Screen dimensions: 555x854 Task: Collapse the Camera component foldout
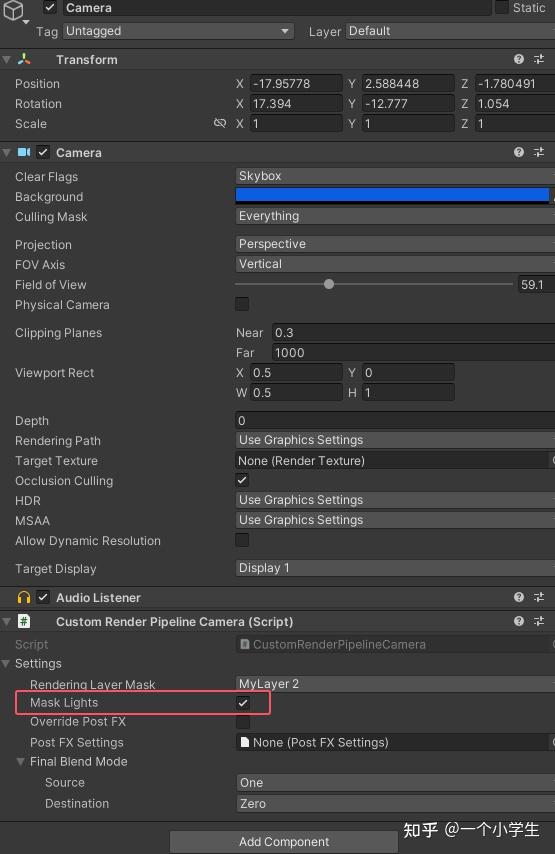point(7,152)
